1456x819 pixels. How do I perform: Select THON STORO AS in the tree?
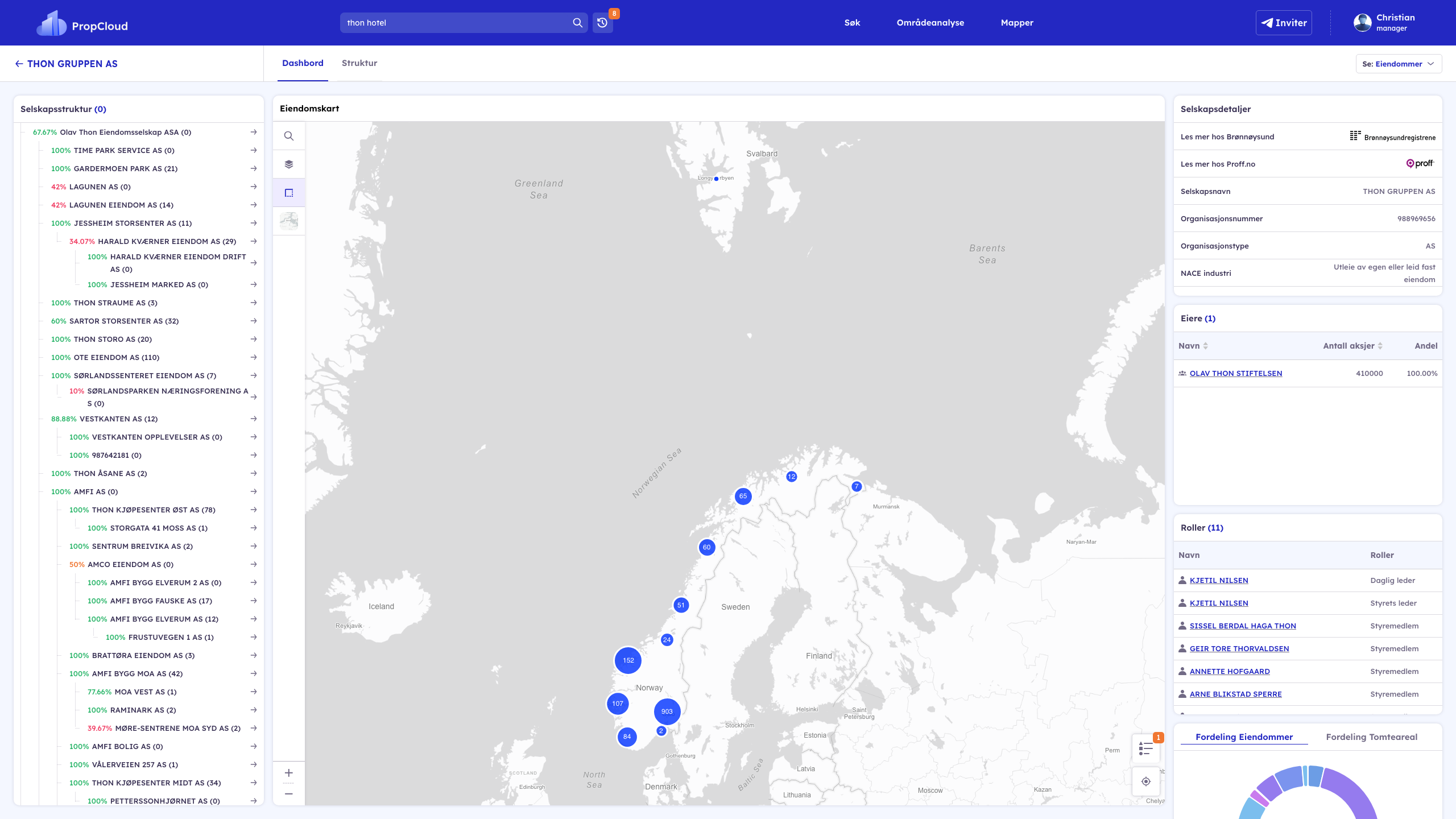pyautogui.click(x=113, y=339)
